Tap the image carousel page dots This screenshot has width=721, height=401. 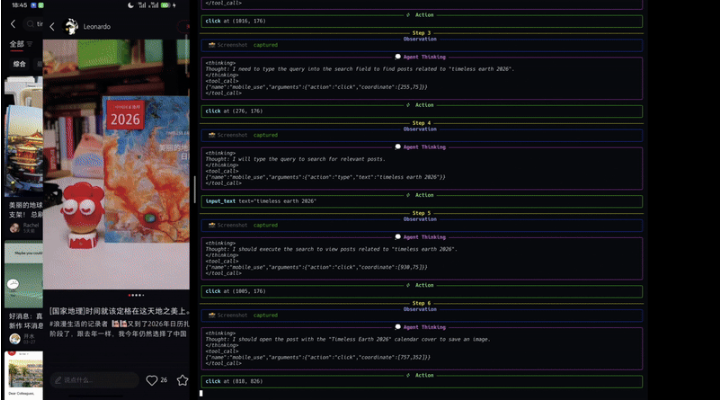[136, 295]
